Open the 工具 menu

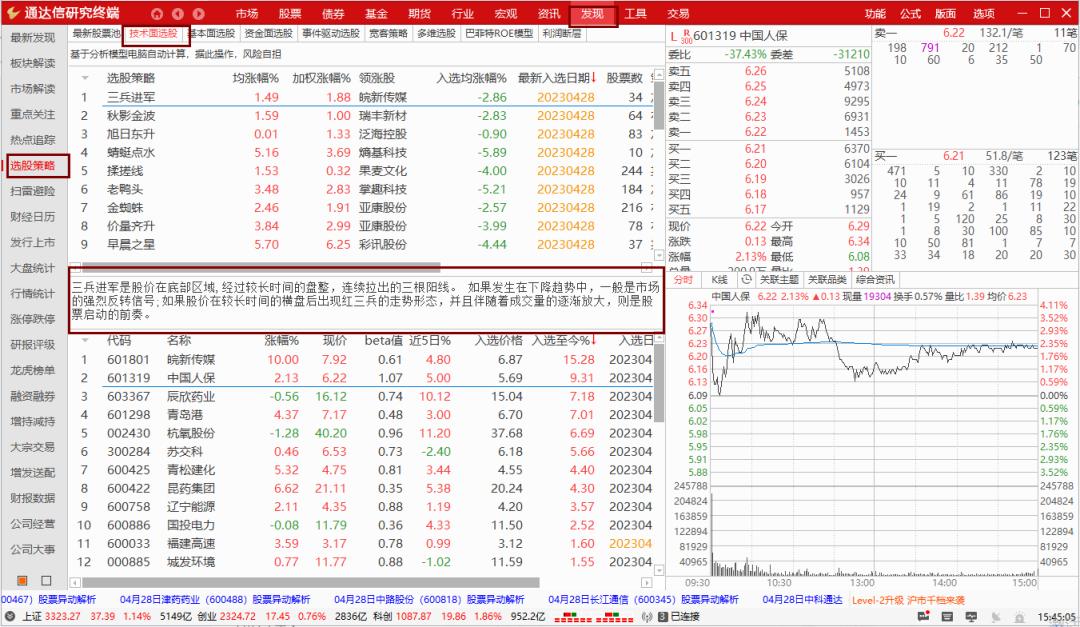(x=634, y=13)
